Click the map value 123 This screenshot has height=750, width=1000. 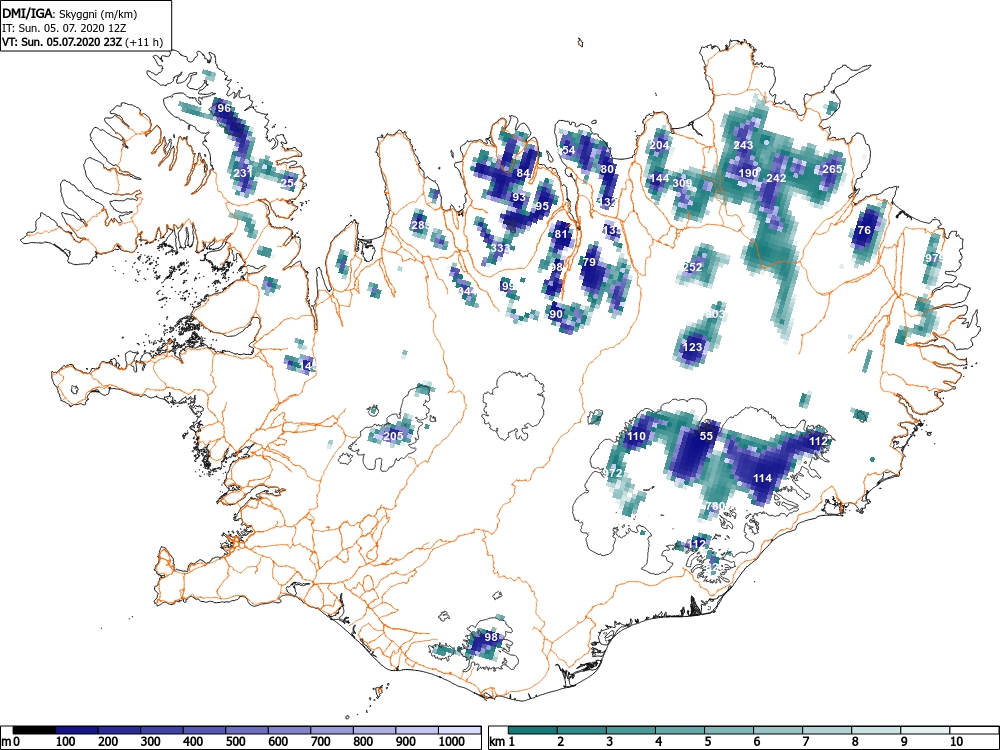(693, 348)
